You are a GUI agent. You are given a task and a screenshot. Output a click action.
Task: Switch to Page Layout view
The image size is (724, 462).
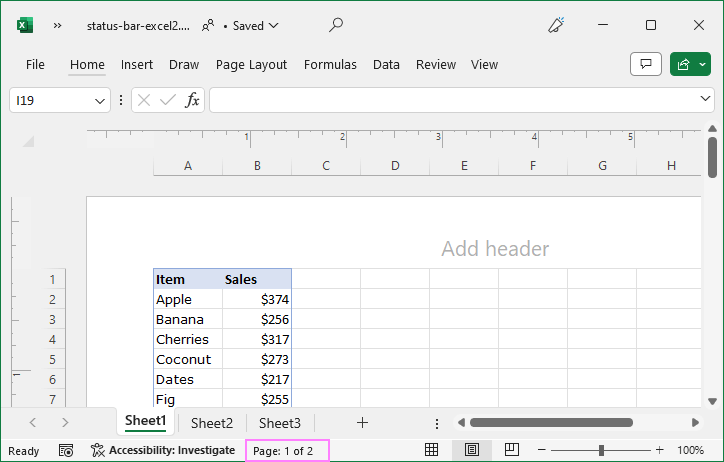tap(472, 451)
